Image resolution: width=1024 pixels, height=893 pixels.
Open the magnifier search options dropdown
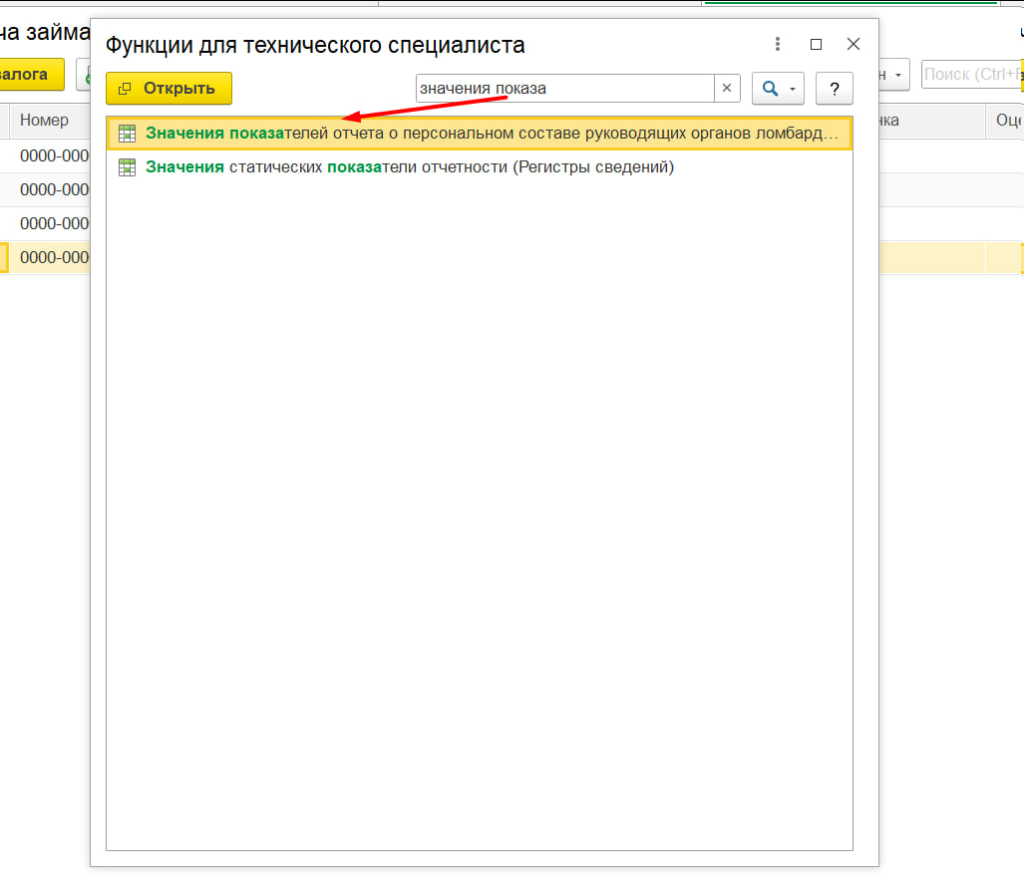(x=777, y=88)
